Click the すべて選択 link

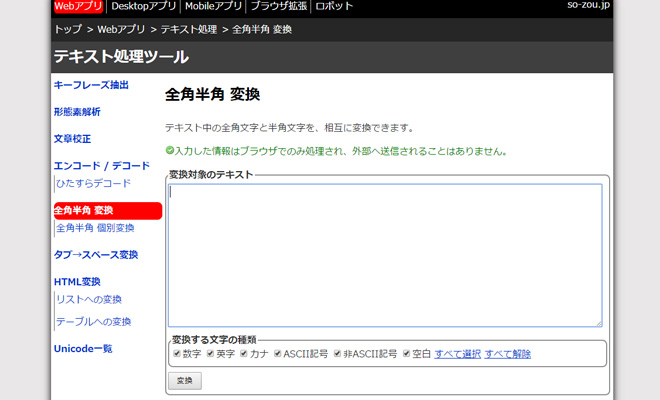[x=457, y=354]
